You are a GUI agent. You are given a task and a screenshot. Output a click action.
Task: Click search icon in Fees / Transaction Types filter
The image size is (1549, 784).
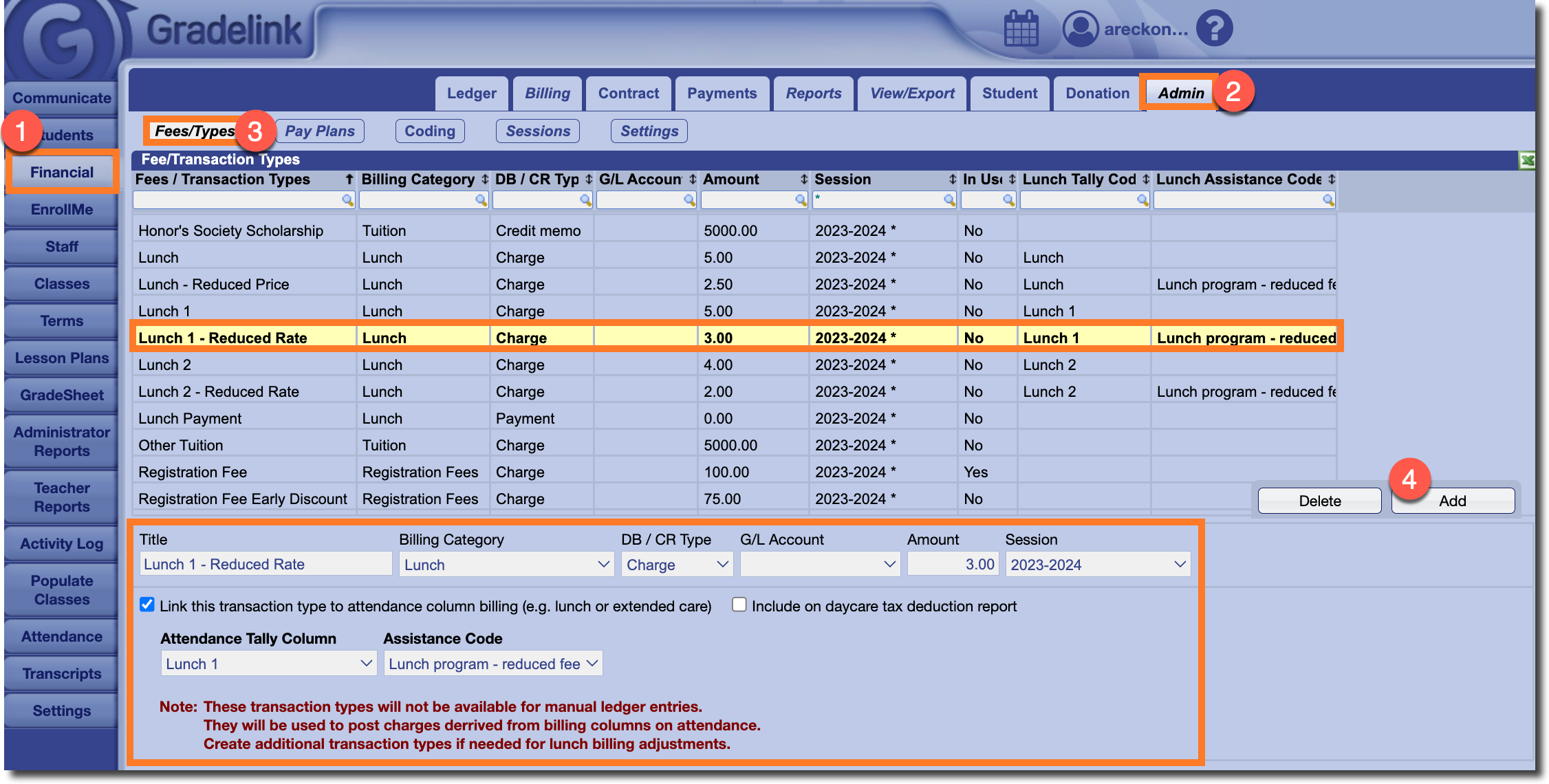347,200
